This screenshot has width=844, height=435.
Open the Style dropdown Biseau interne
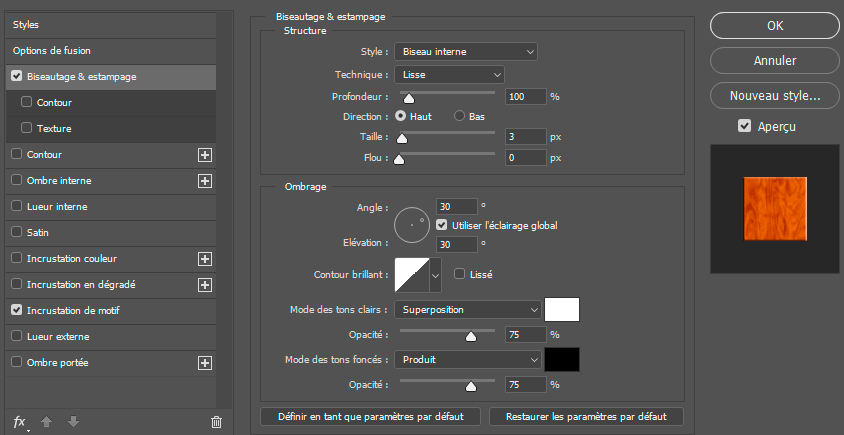(x=465, y=52)
